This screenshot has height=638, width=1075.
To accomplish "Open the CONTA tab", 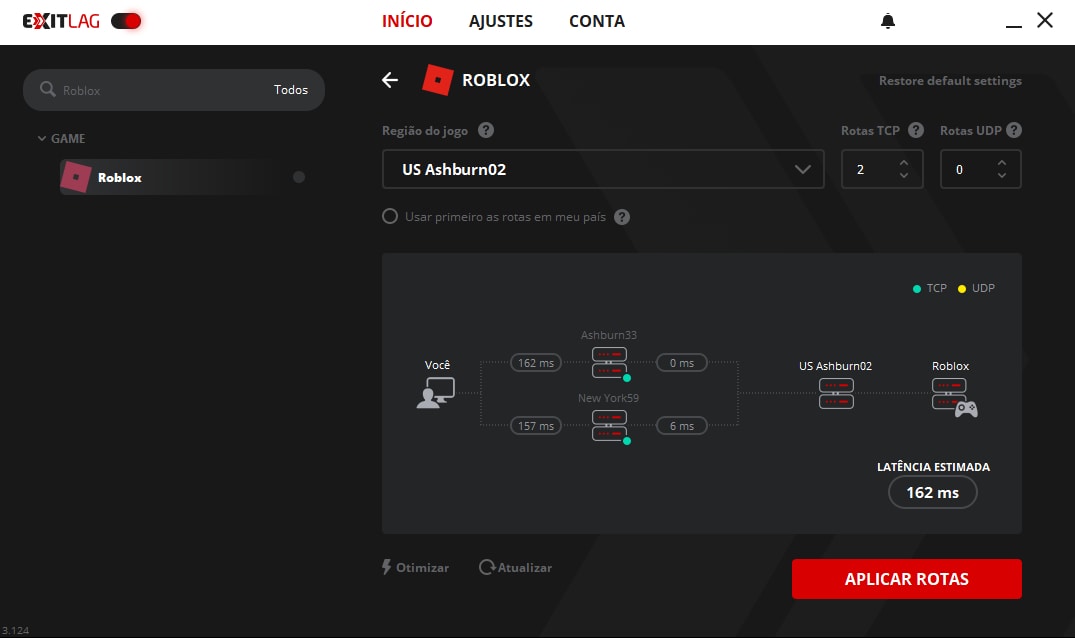I will 597,21.
